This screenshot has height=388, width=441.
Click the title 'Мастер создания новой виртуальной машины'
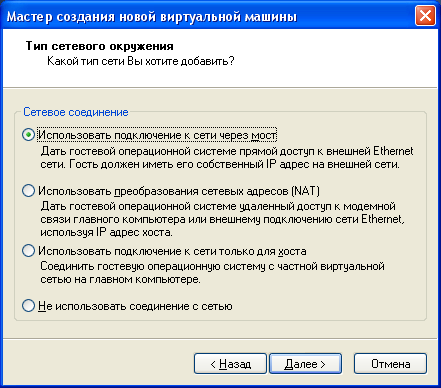[152, 16]
